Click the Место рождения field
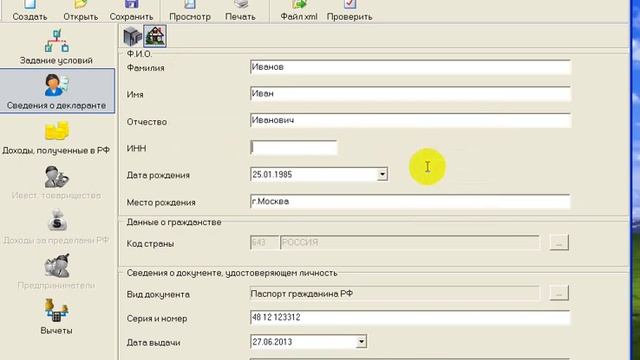The width and height of the screenshot is (640, 360). click(410, 201)
